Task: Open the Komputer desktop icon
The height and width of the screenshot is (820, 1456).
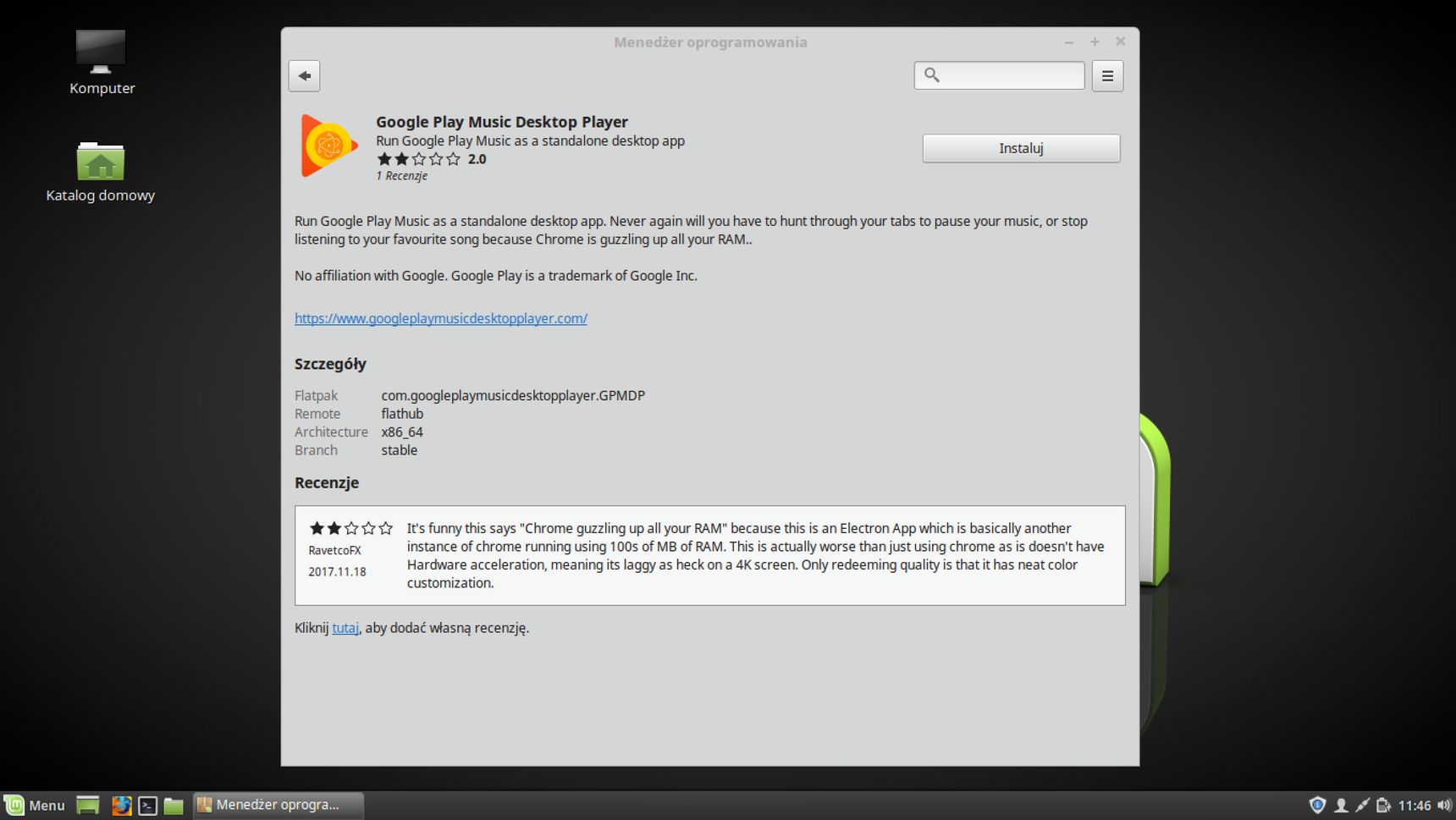Action: [x=101, y=63]
